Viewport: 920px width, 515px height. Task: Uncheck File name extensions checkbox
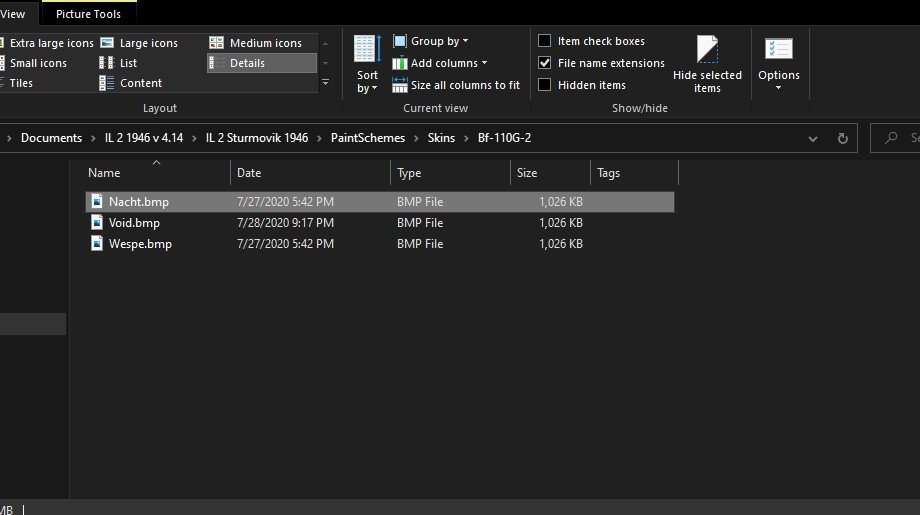pyautogui.click(x=545, y=63)
